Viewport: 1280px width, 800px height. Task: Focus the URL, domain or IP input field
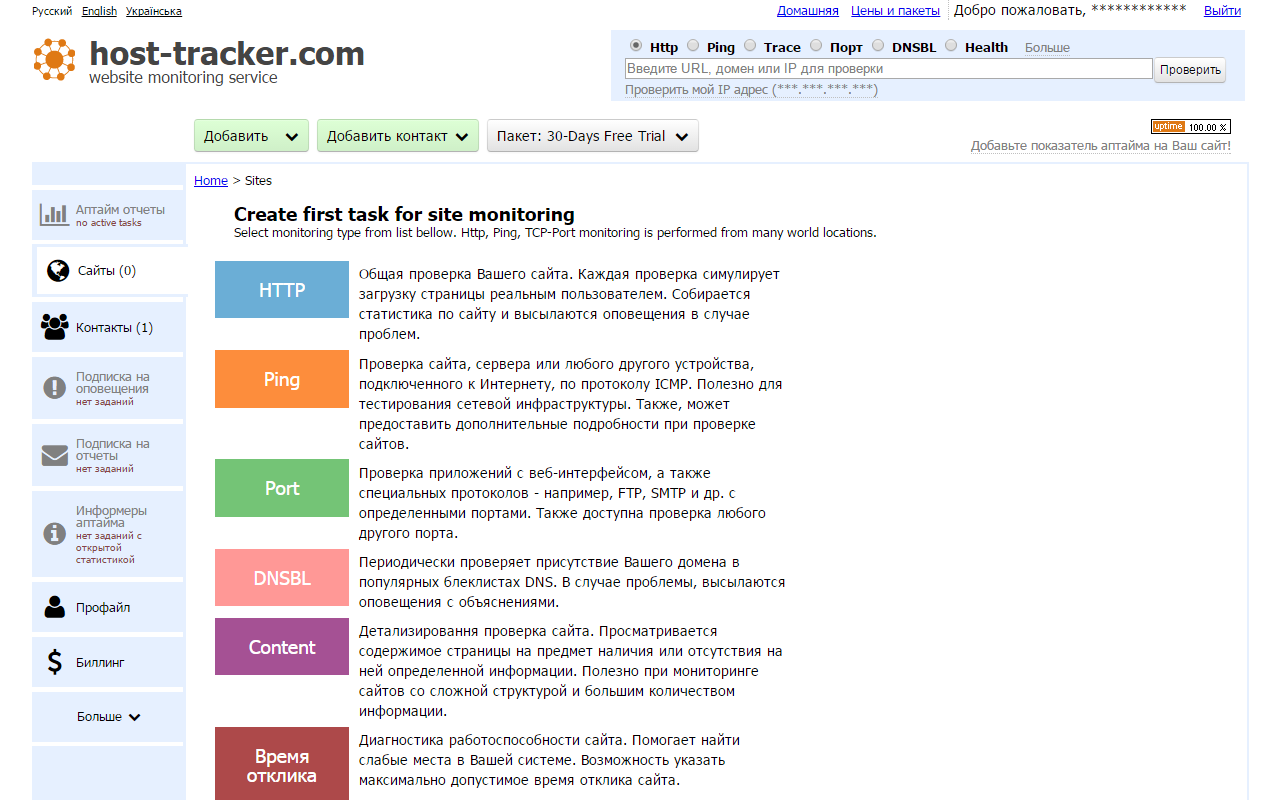coord(889,69)
